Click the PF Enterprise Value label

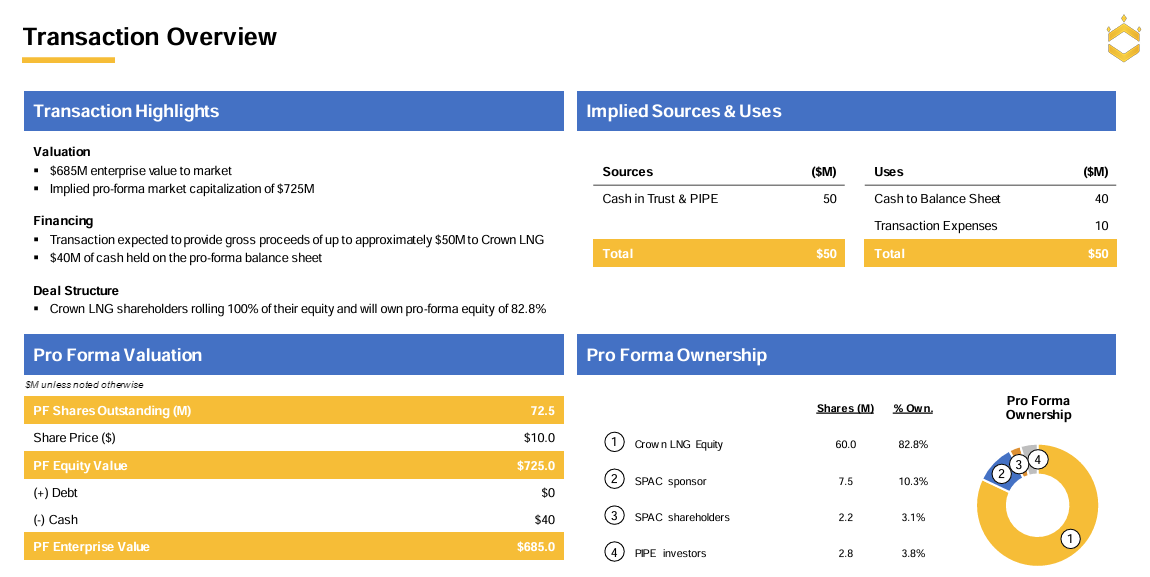tap(91, 547)
